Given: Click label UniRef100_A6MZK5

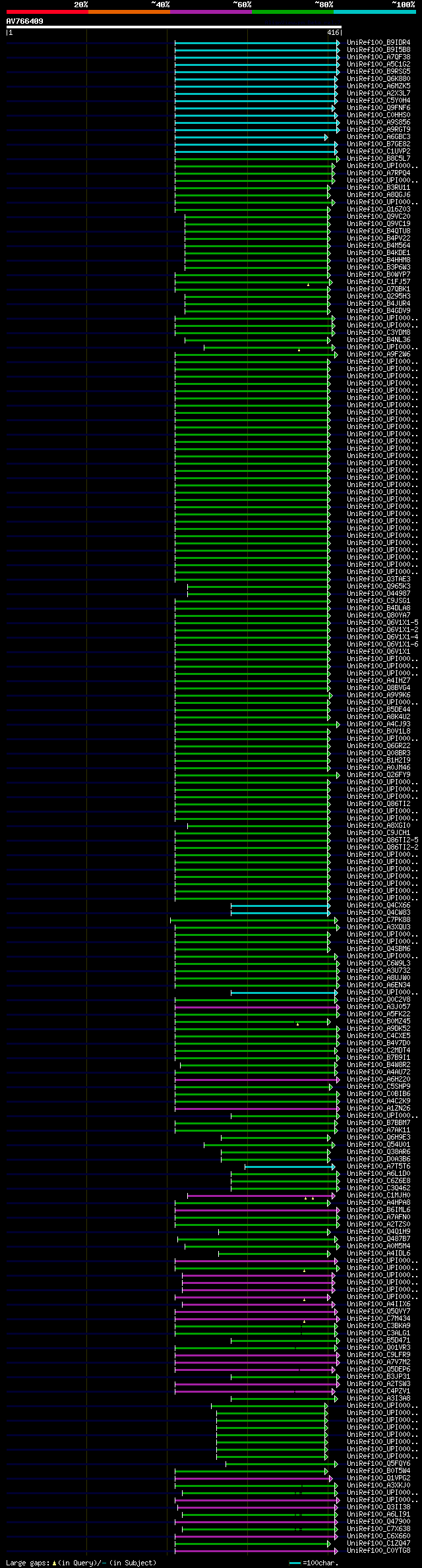Looking at the screenshot, I should (x=378, y=86).
